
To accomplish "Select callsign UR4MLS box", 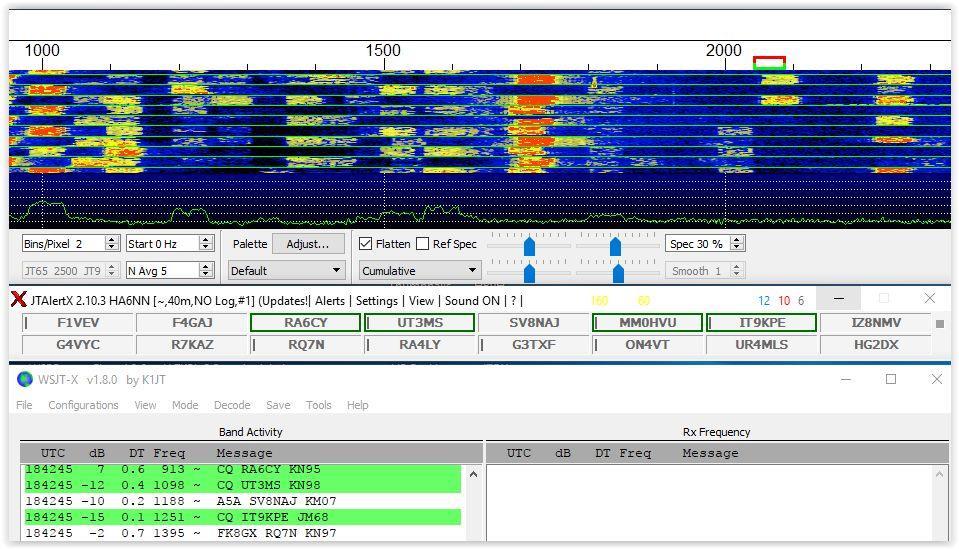I will point(761,344).
